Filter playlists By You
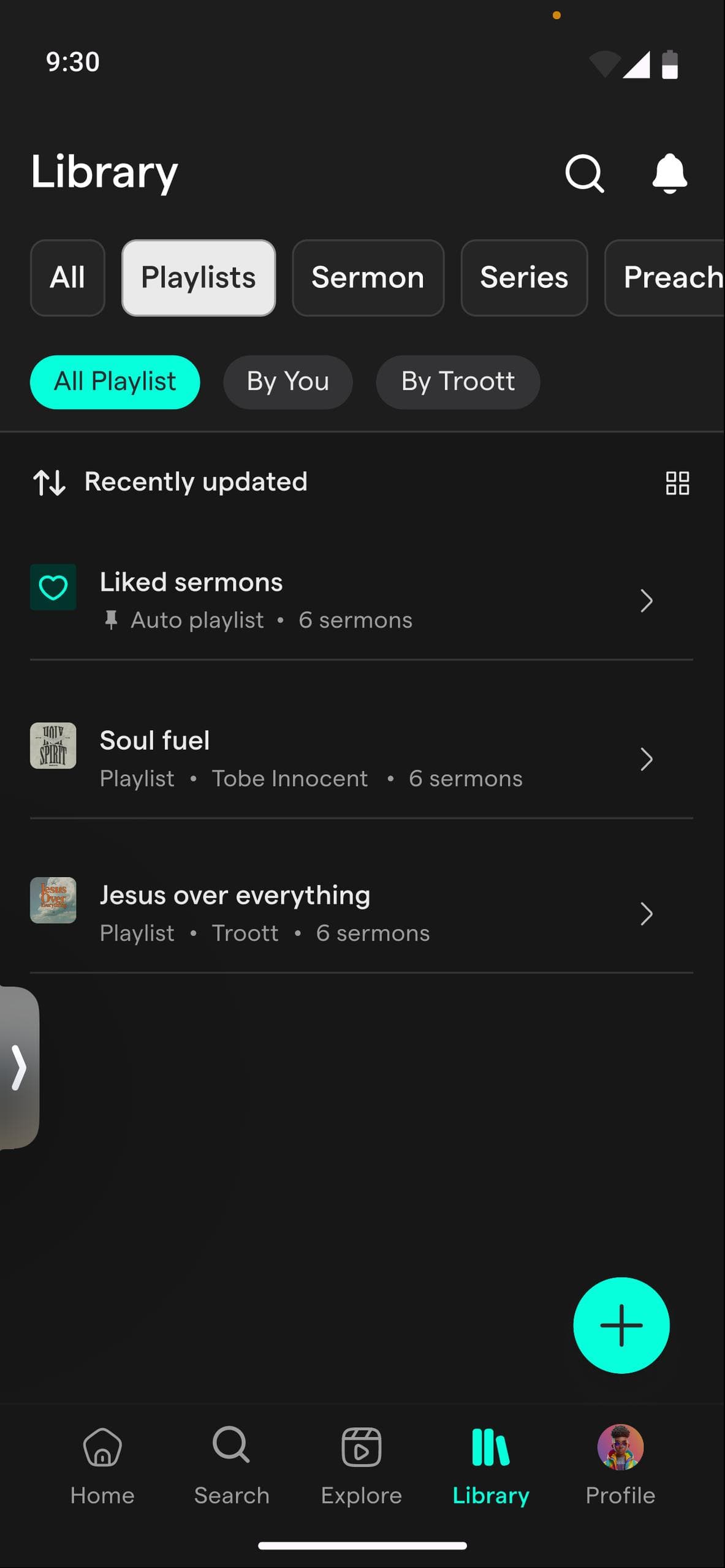This screenshot has height=1568, width=725. click(287, 382)
